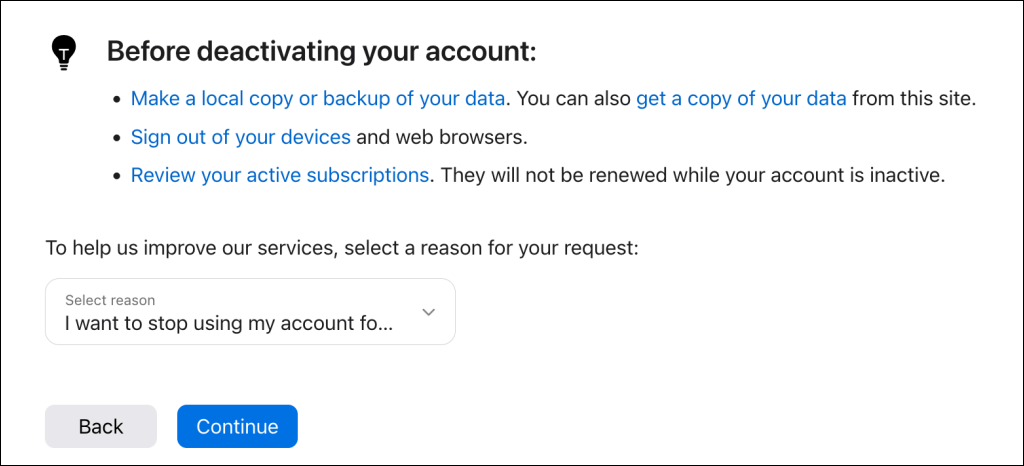Screen dimensions: 1024x466
Task: Open the 'Make a local copy or backup' link
Action: click(318, 99)
